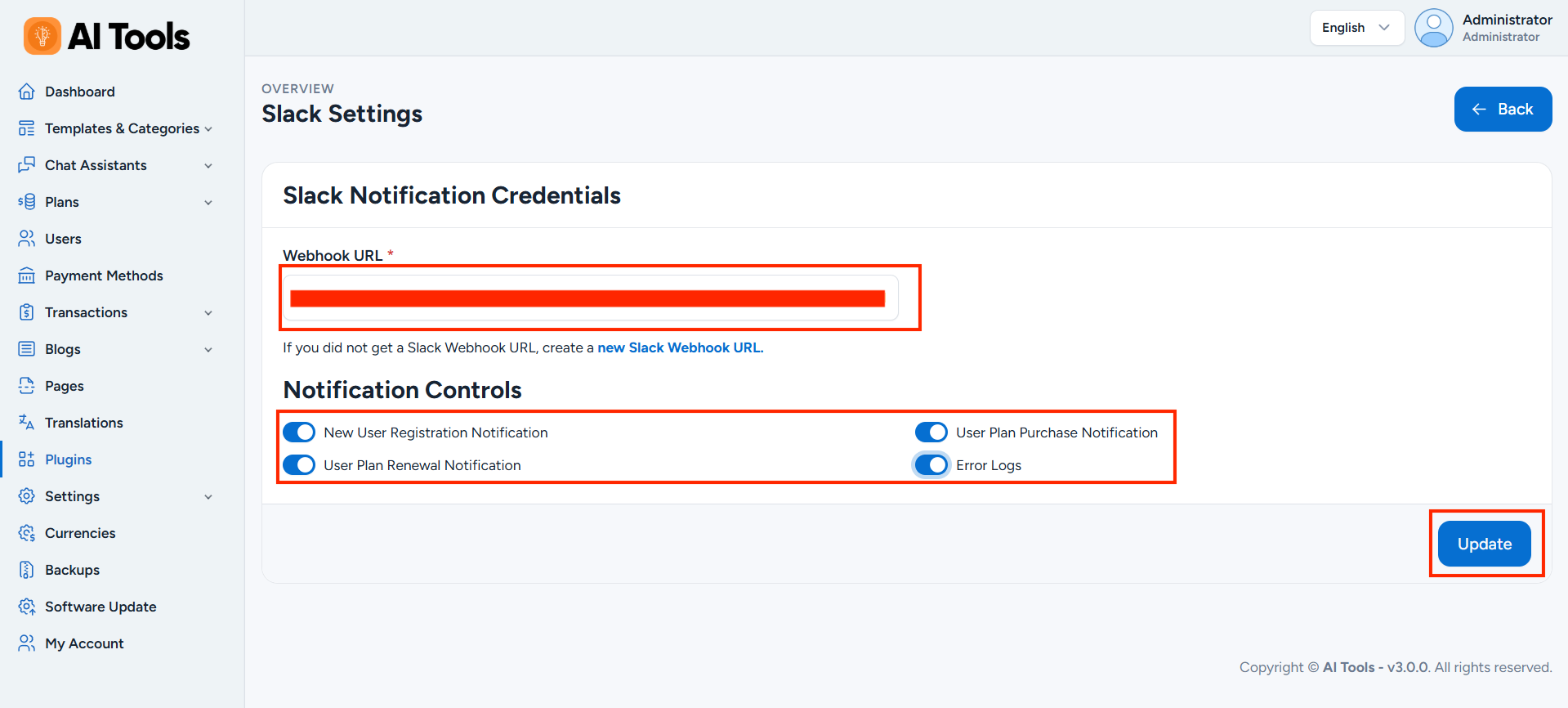1568x708 pixels.
Task: Click the Translations language icon
Action: pyautogui.click(x=27, y=423)
